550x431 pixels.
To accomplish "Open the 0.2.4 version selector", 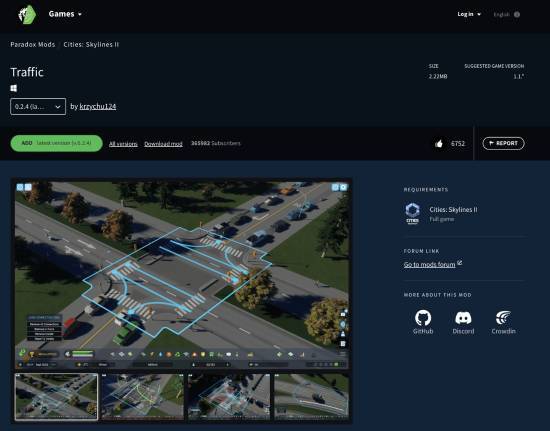I will coord(38,107).
